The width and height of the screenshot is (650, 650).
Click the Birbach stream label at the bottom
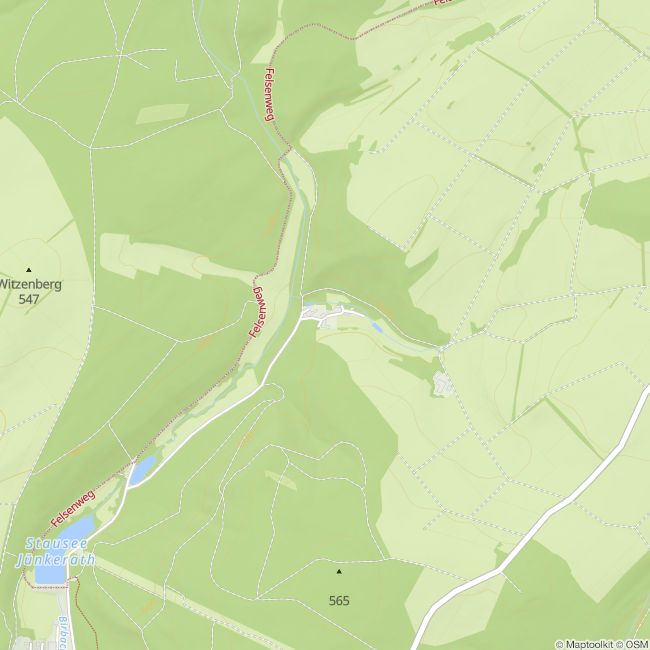(x=62, y=633)
